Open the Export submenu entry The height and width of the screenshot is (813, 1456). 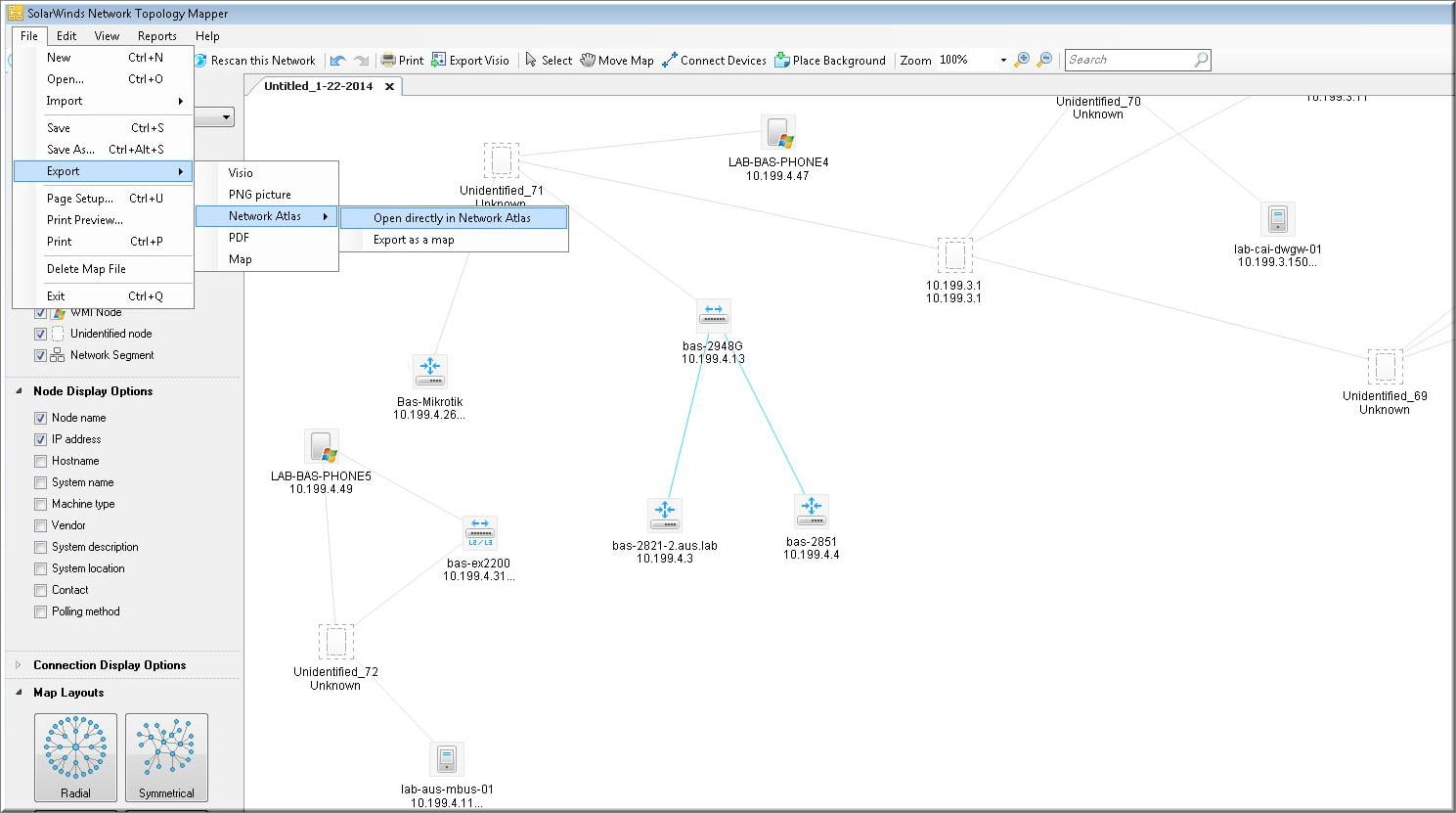pyautogui.click(x=104, y=171)
